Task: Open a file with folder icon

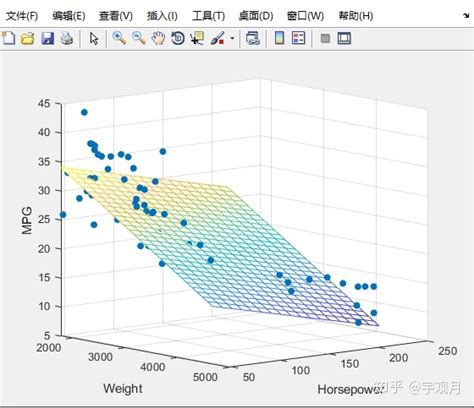Action: [28, 38]
